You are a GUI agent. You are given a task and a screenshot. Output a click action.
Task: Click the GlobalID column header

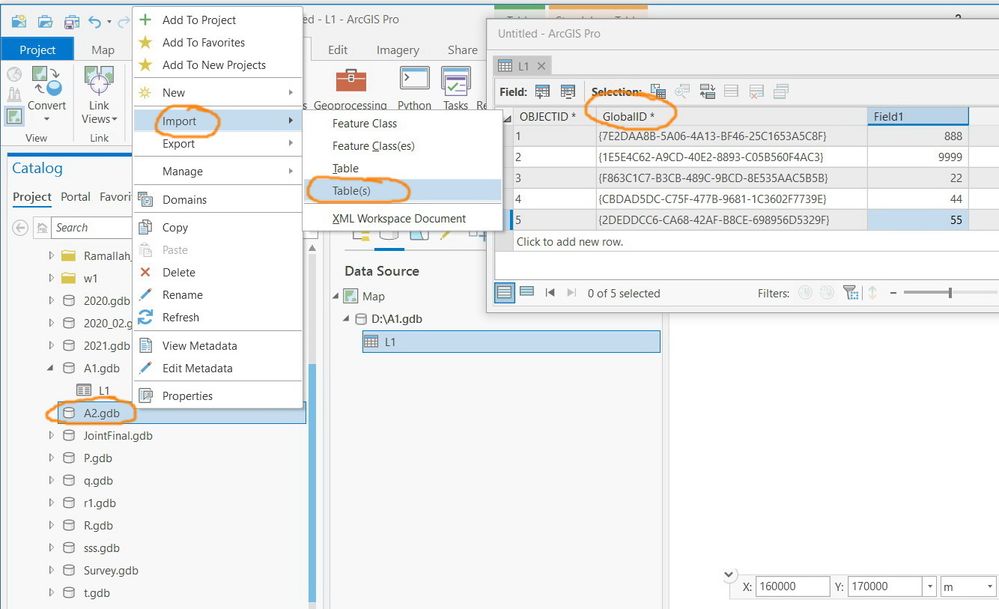coord(731,116)
